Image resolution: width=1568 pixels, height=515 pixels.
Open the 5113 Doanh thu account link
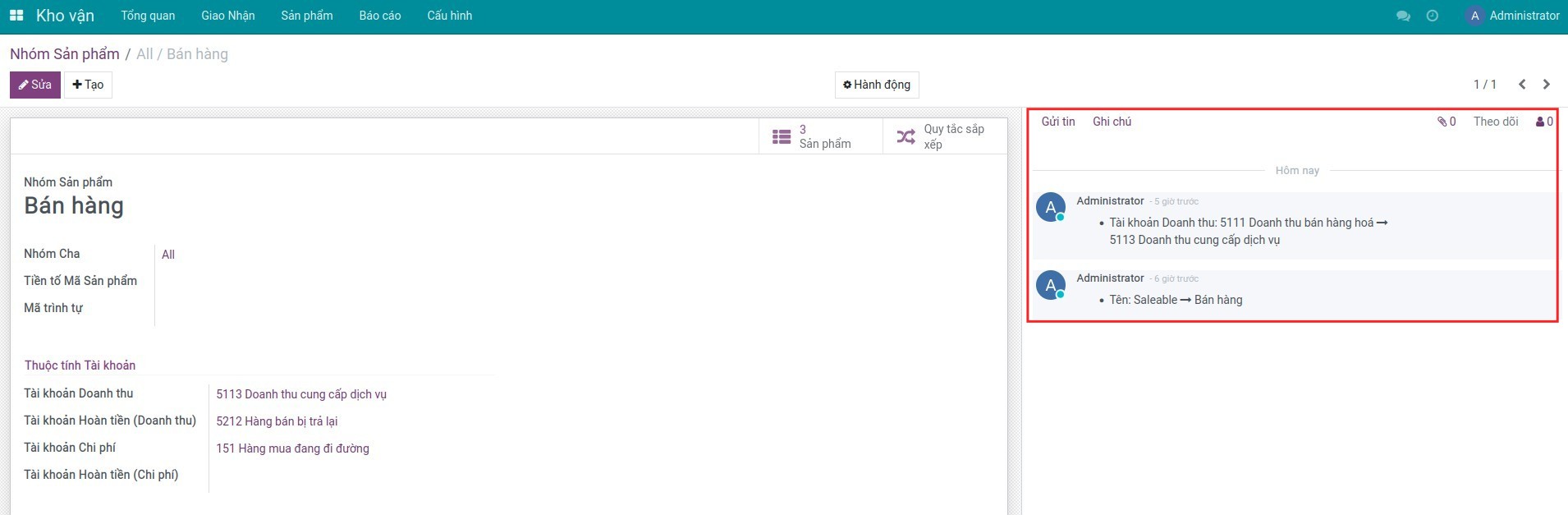pyautogui.click(x=301, y=394)
